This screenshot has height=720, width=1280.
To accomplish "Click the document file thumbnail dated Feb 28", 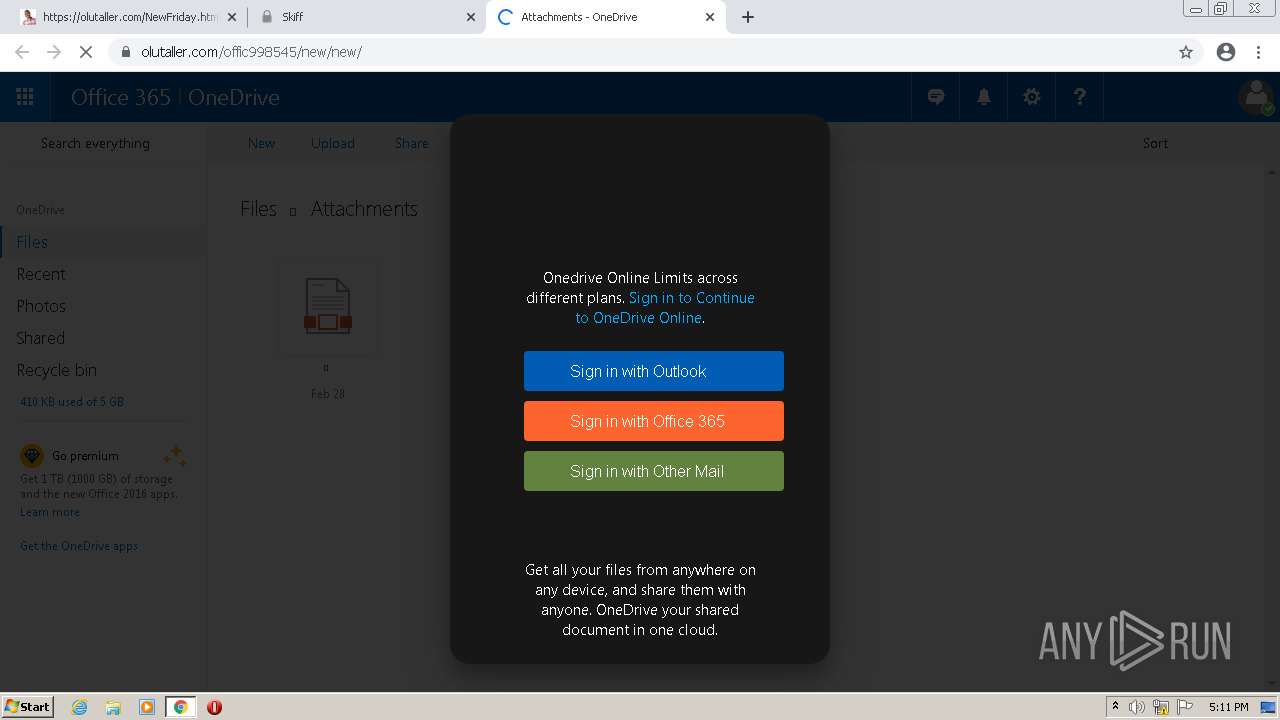I will click(x=328, y=307).
